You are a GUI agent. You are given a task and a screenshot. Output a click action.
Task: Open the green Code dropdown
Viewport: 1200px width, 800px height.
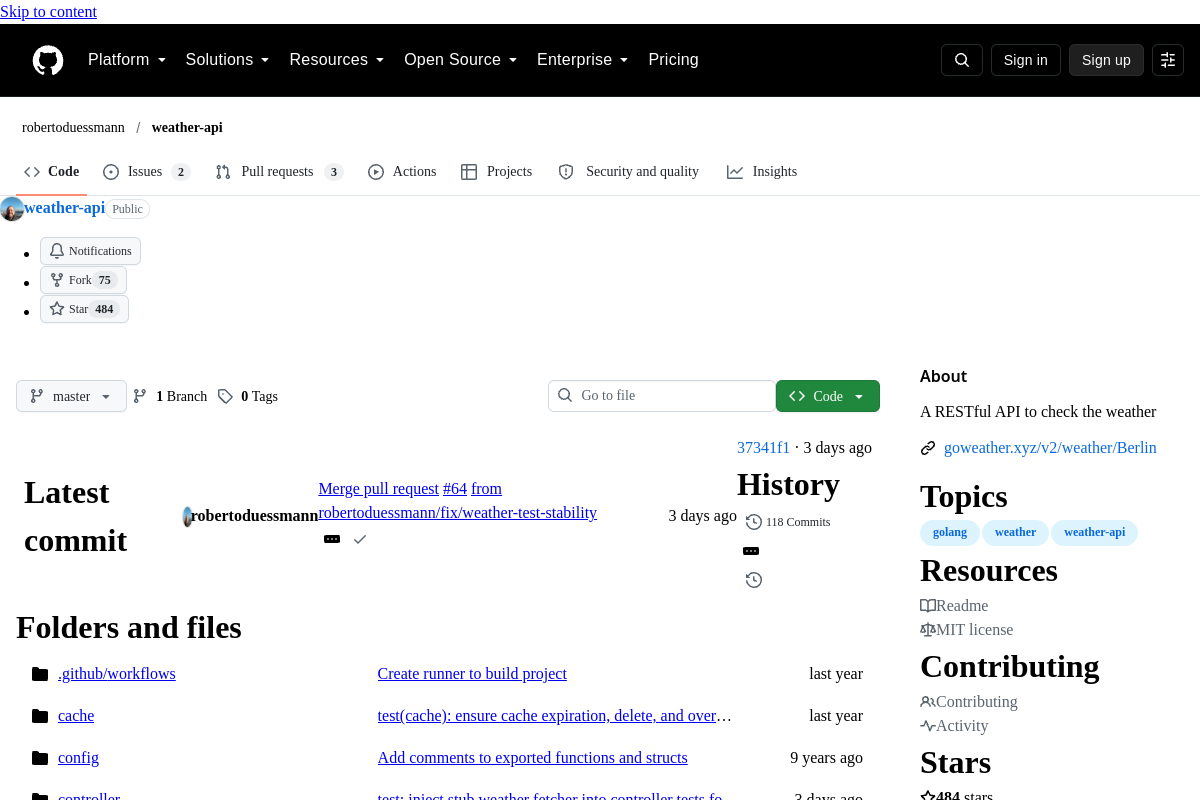click(x=828, y=396)
